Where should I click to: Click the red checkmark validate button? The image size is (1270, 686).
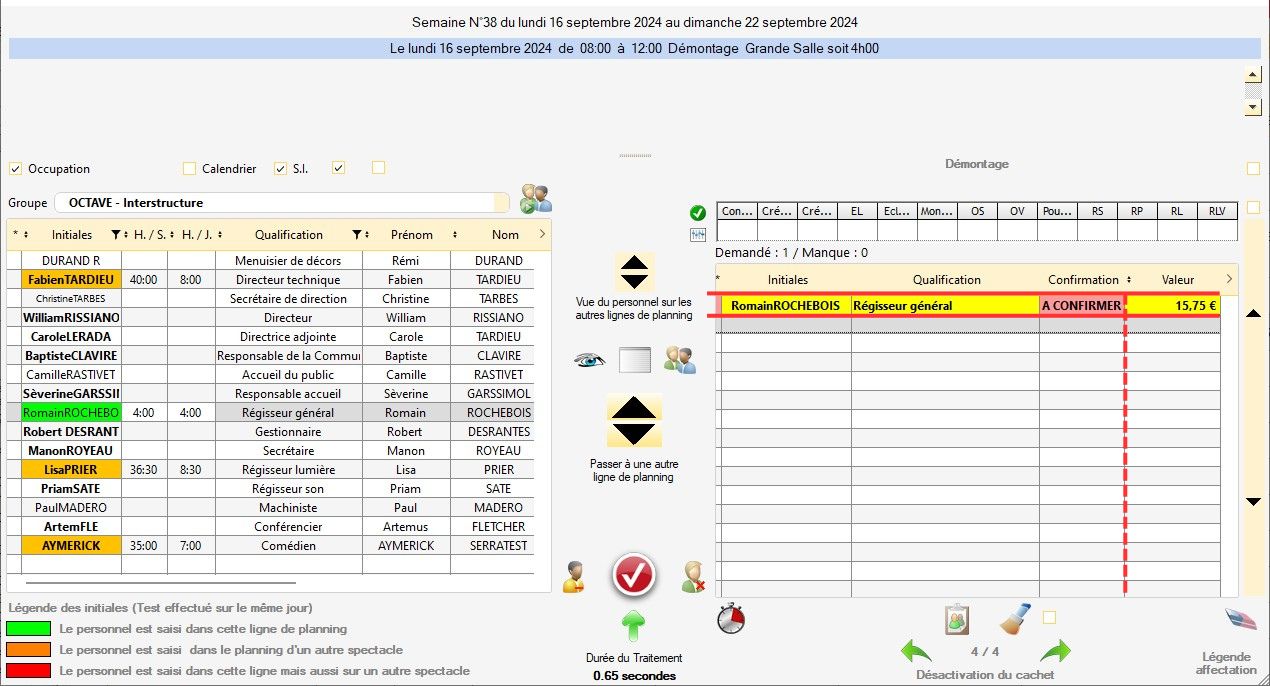pos(634,574)
